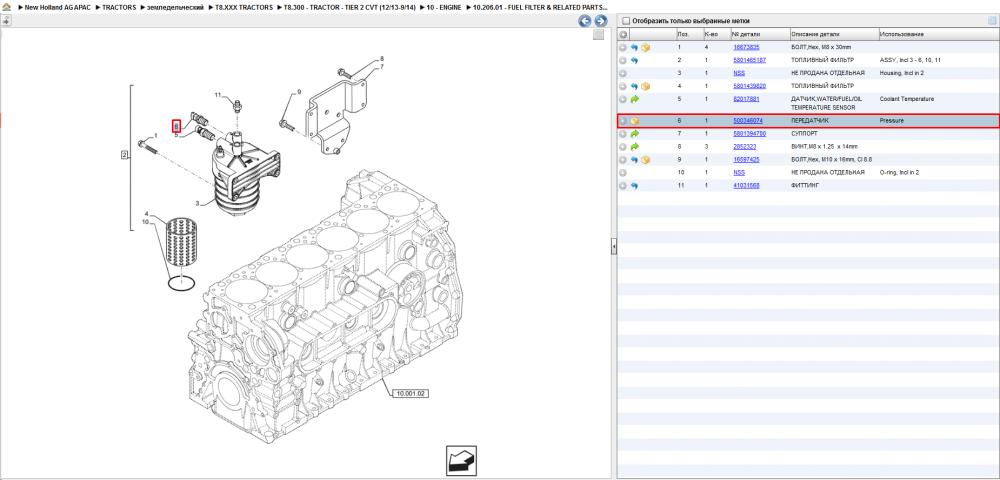Go to the home icon in breadcrumb
1000x480 pixels.
tap(6, 7)
